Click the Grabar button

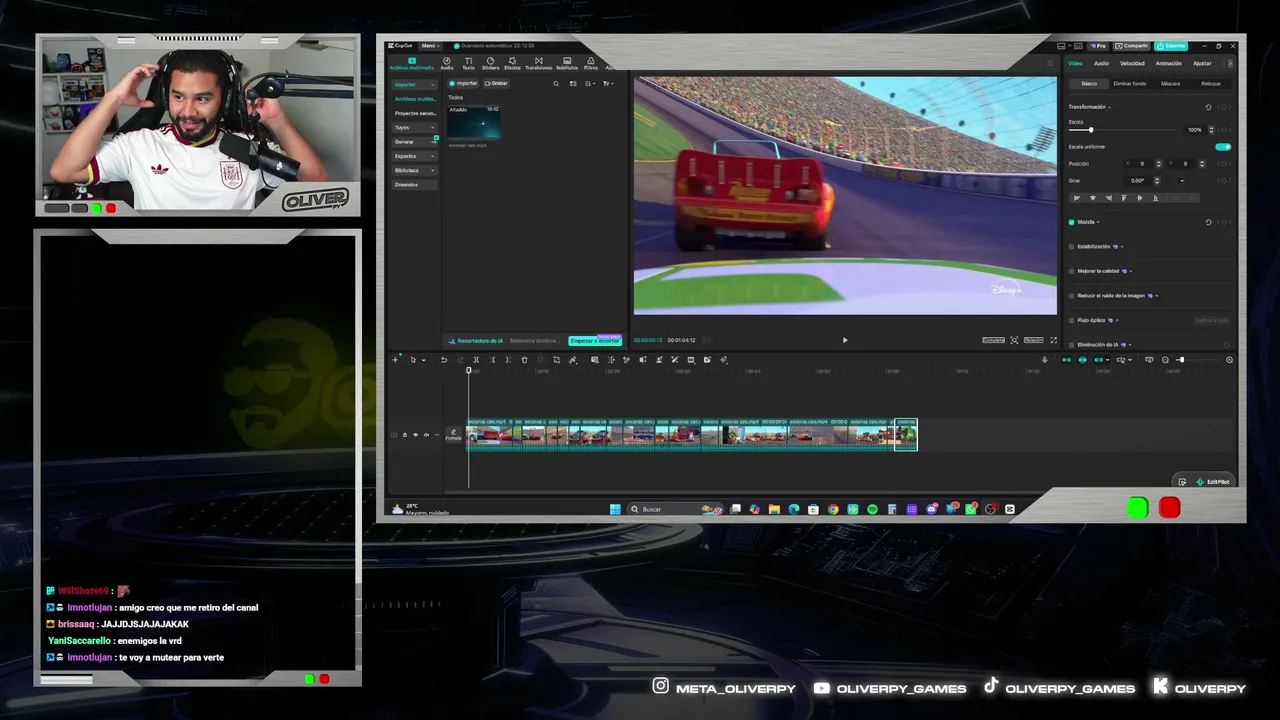click(x=497, y=83)
